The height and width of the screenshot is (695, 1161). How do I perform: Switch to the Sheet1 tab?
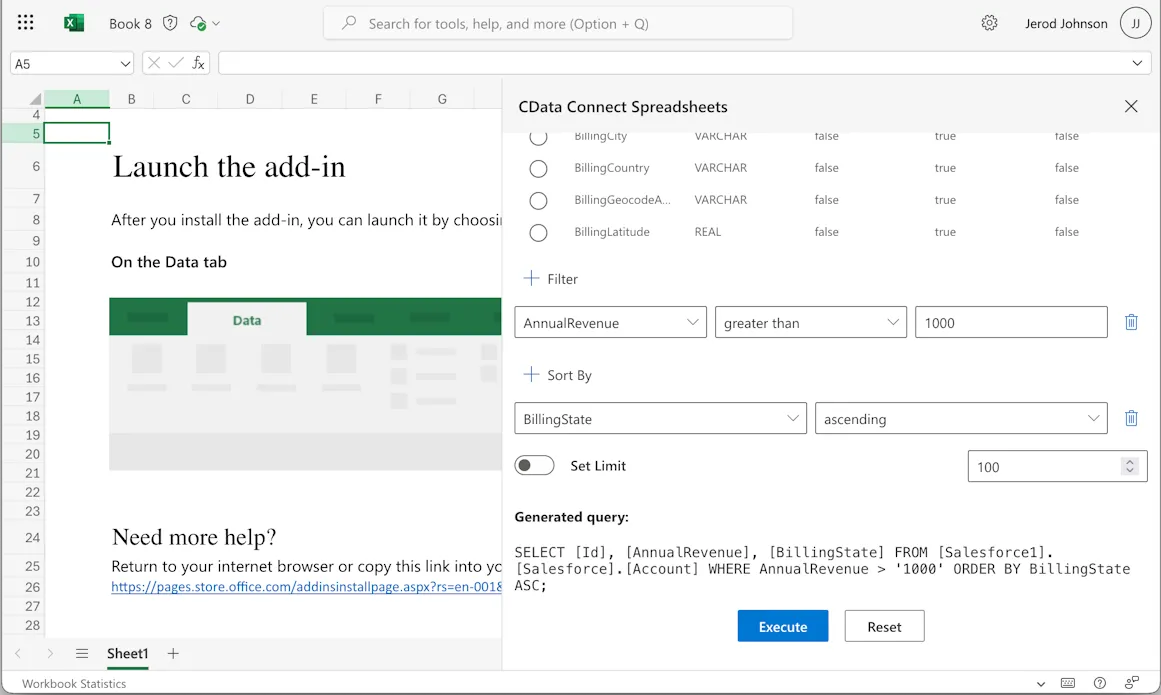tap(127, 653)
